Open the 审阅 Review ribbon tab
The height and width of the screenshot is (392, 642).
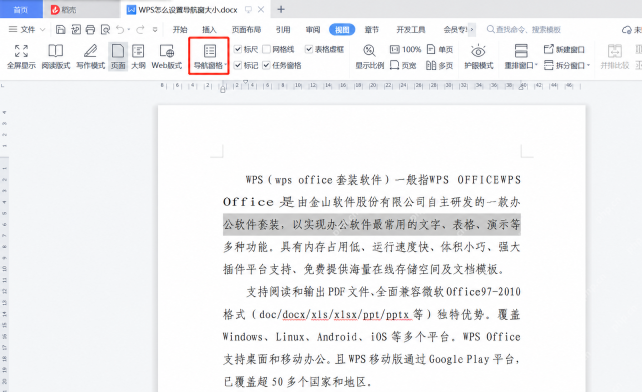[x=313, y=29]
